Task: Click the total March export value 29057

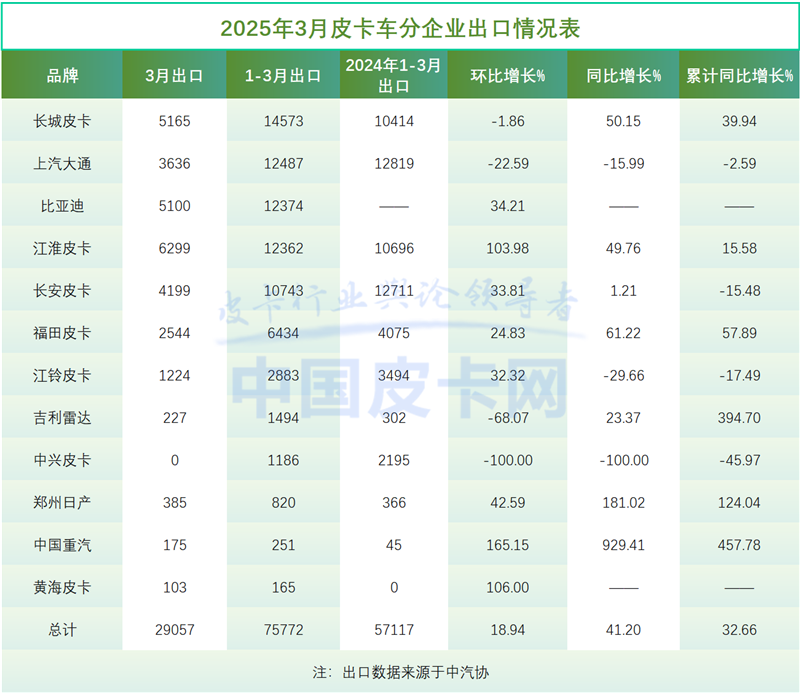Action: pyautogui.click(x=174, y=630)
